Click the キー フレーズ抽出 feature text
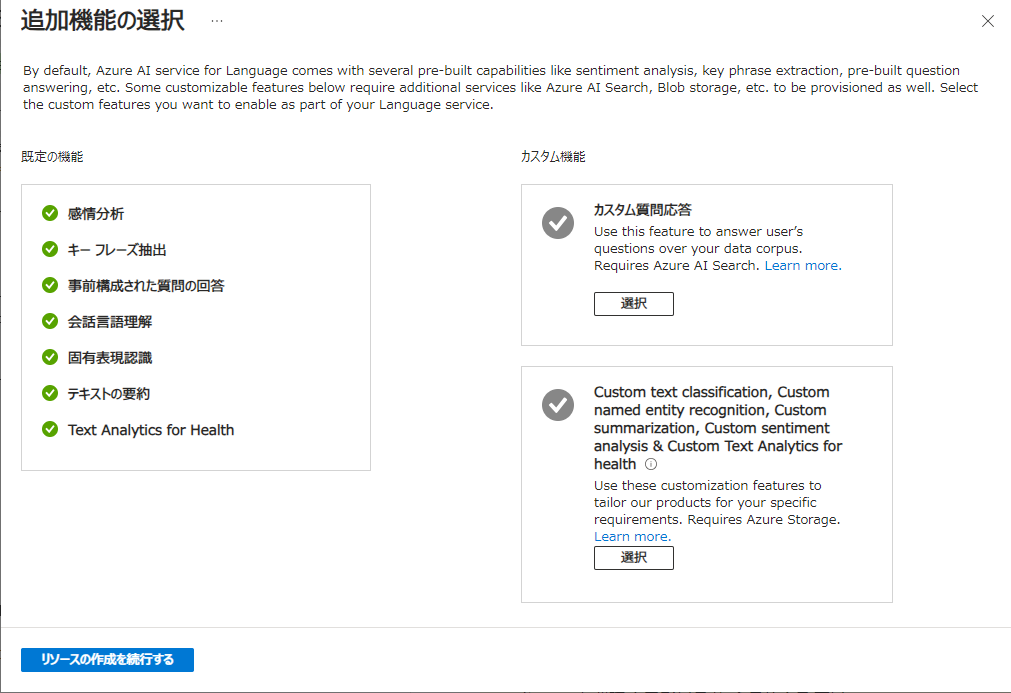 (117, 250)
